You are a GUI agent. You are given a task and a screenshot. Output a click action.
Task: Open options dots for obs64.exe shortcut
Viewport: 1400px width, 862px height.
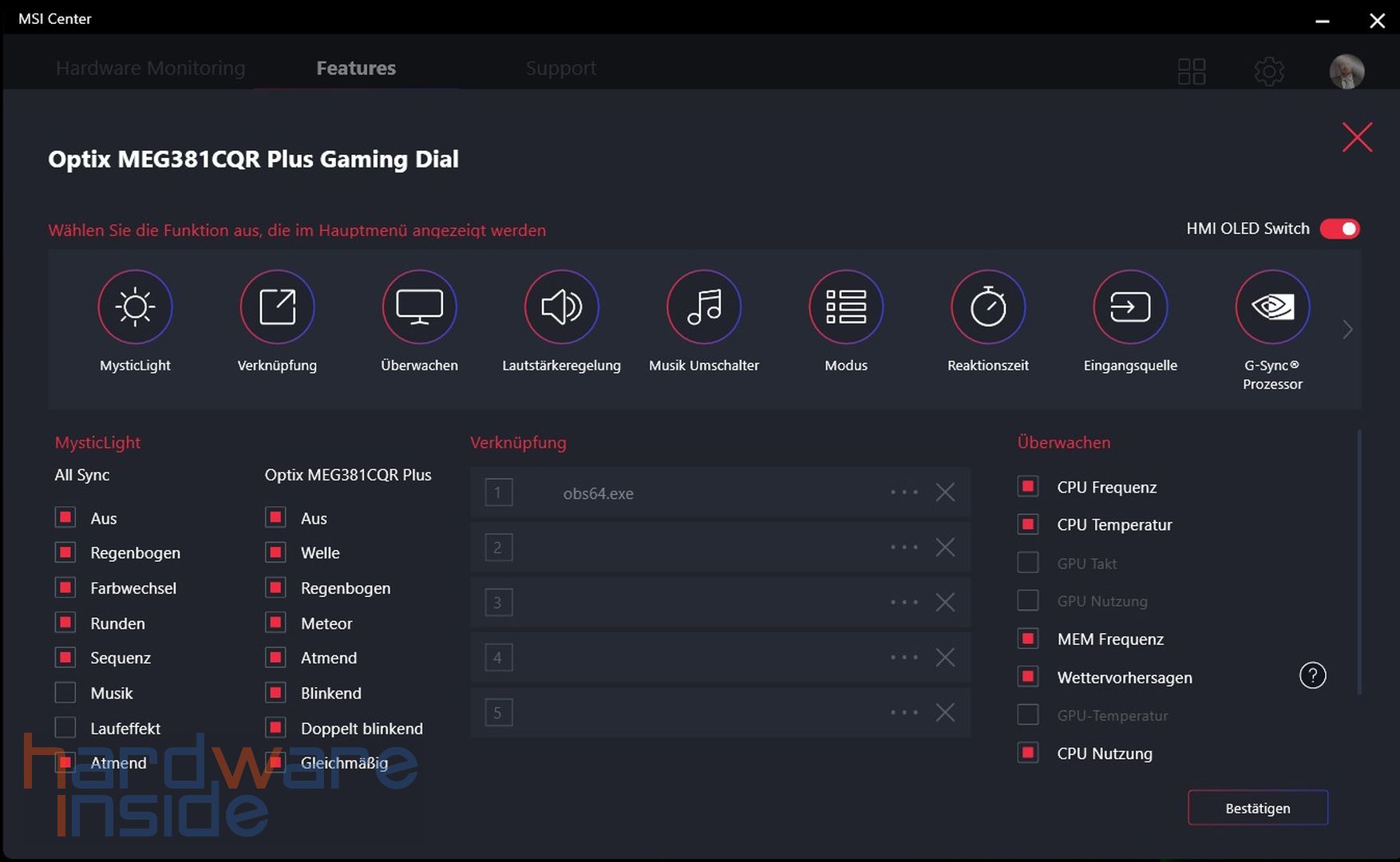coord(904,492)
